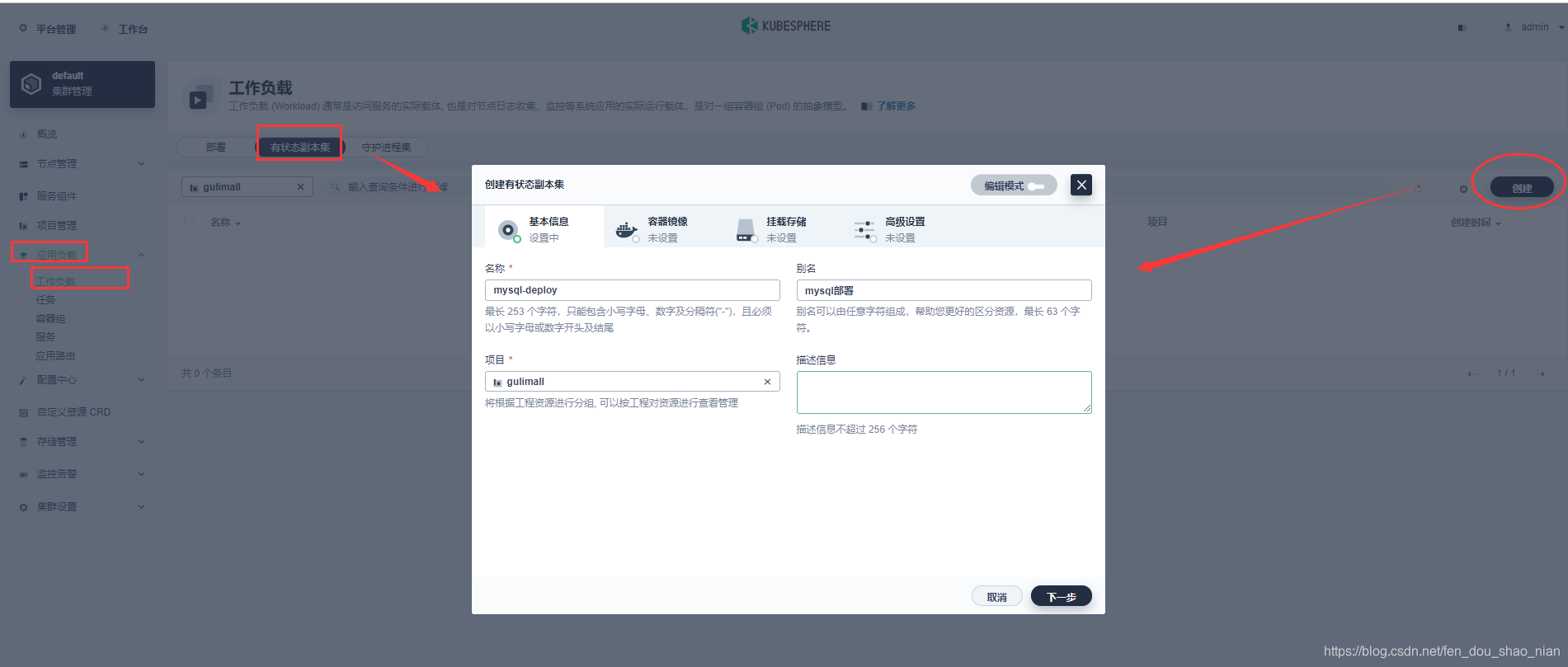Click the 取消 button
The image size is (1568, 667).
coord(997,597)
